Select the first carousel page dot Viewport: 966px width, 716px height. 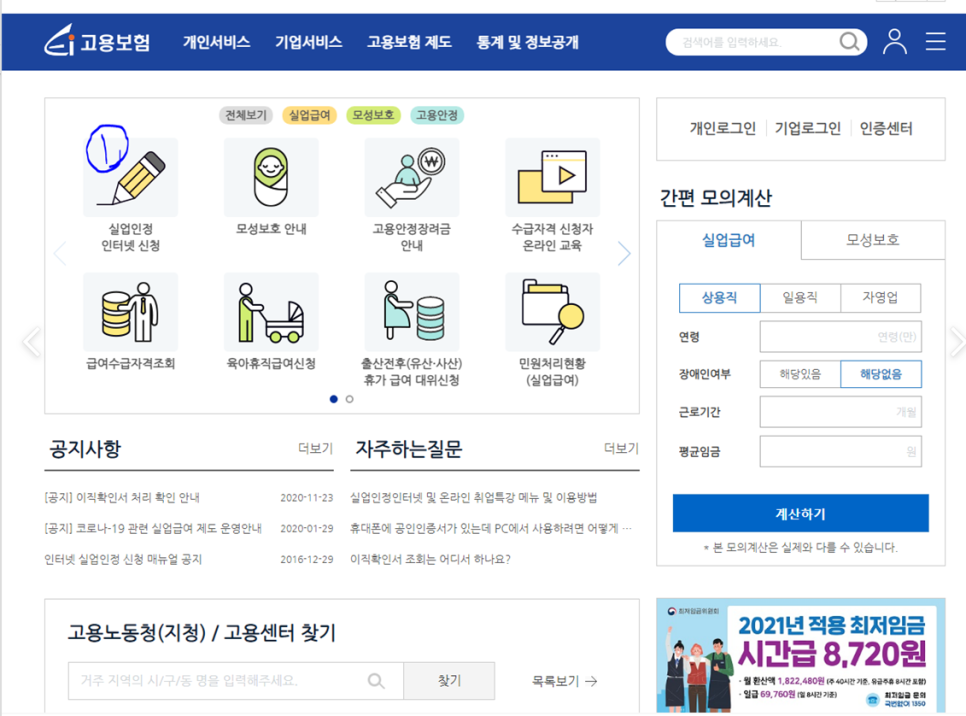pyautogui.click(x=333, y=399)
